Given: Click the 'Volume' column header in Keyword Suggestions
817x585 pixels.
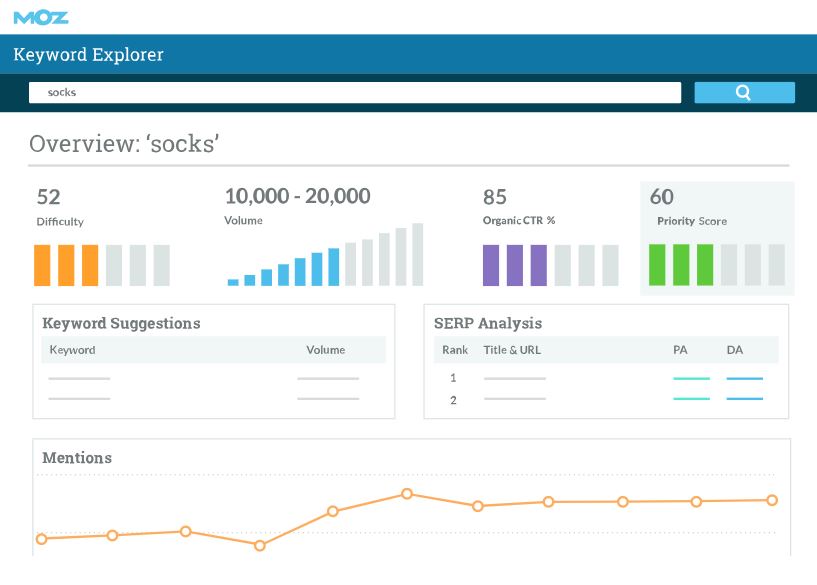Looking at the screenshot, I should [326, 350].
